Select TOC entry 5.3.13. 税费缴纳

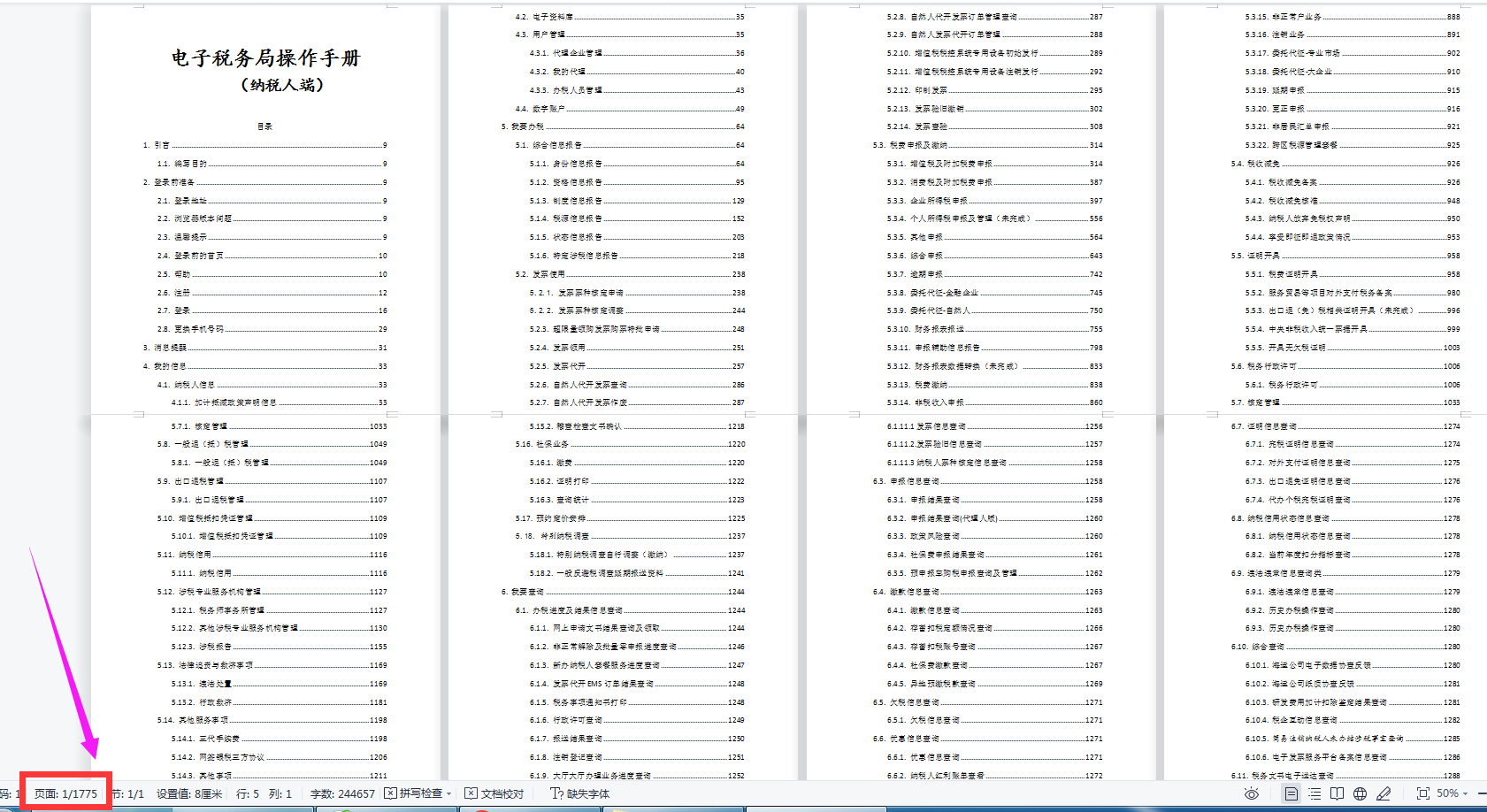994,385
